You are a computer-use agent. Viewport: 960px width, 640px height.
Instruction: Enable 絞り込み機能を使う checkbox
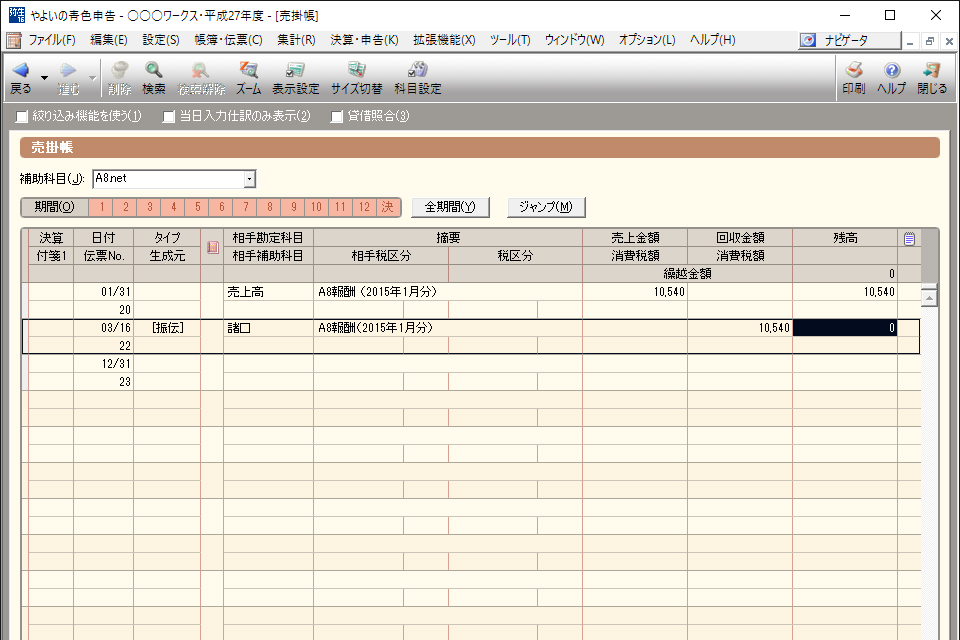(22, 116)
